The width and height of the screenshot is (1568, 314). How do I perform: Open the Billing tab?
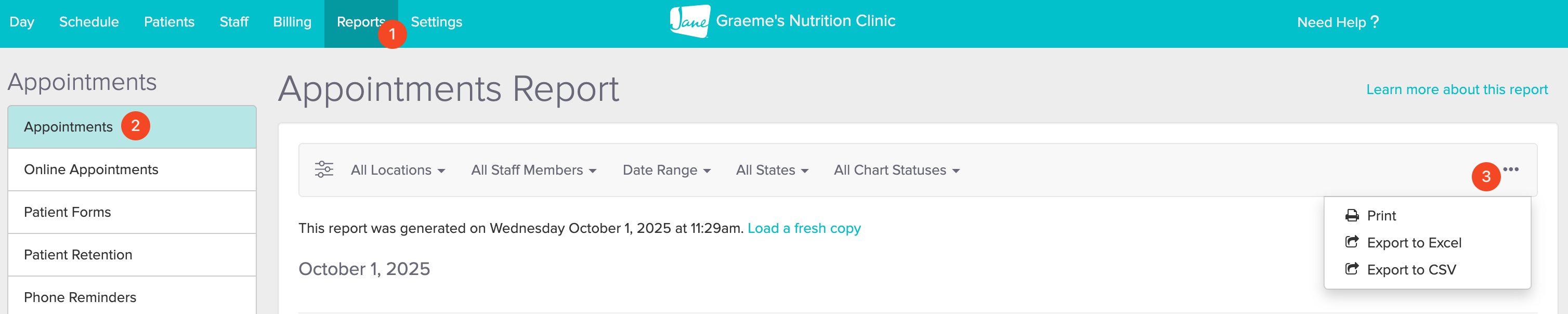pyautogui.click(x=292, y=22)
